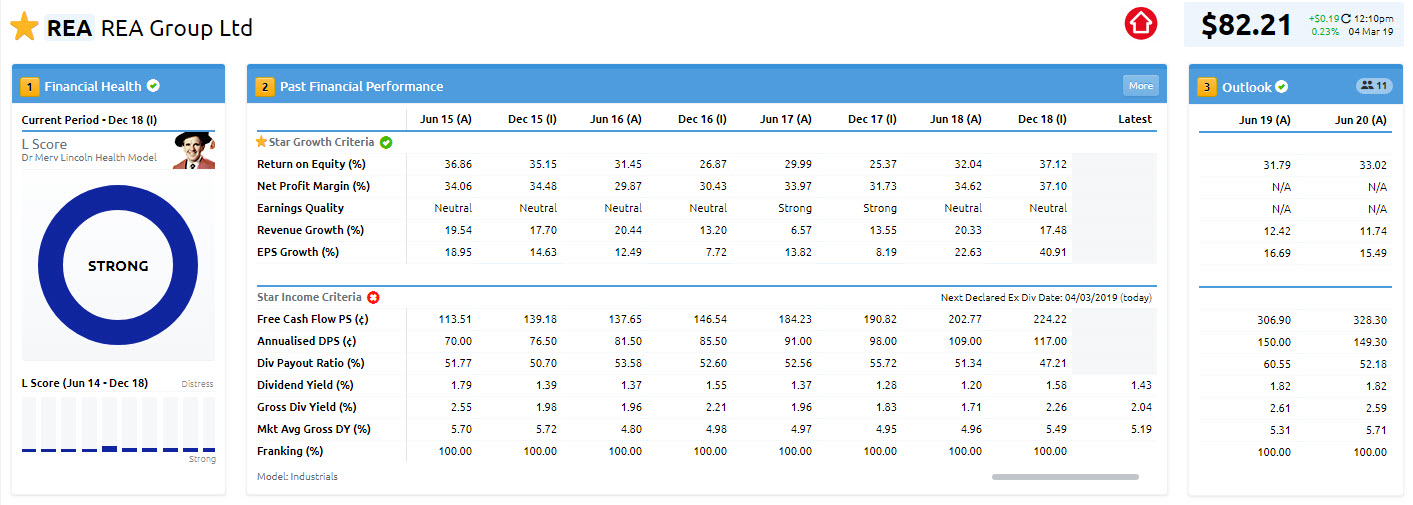The width and height of the screenshot is (1413, 505).
Task: Click the analysts count badge showing 11
Action: [x=1373, y=86]
